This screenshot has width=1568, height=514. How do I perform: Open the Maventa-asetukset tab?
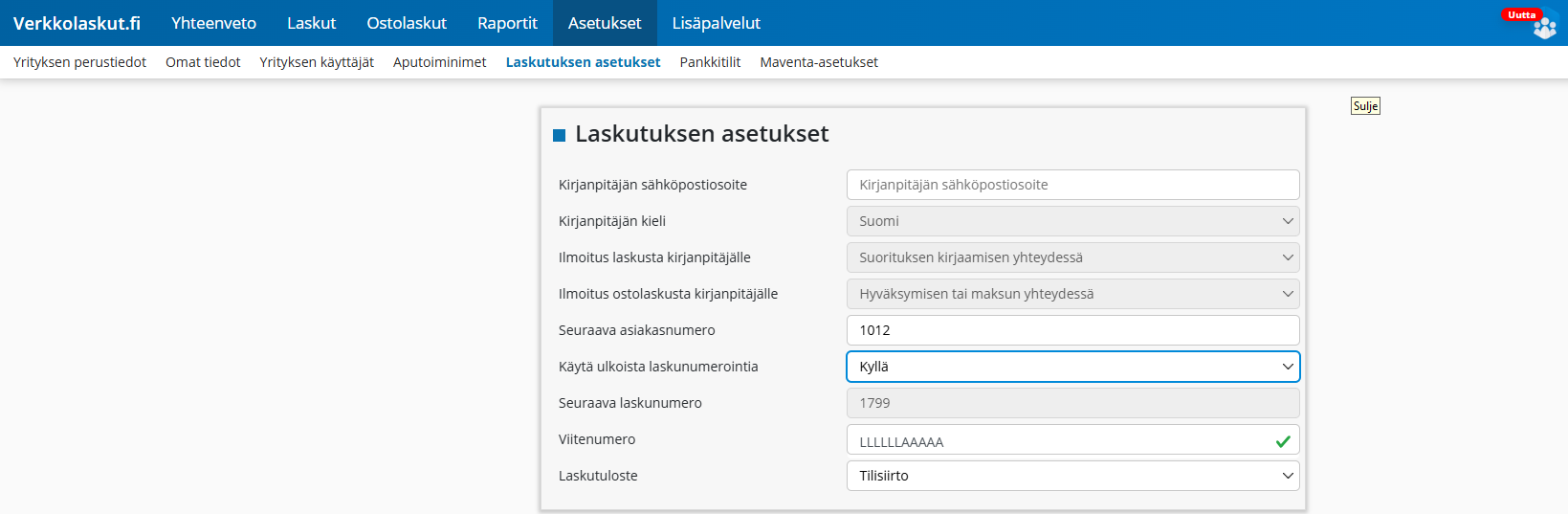coord(819,62)
